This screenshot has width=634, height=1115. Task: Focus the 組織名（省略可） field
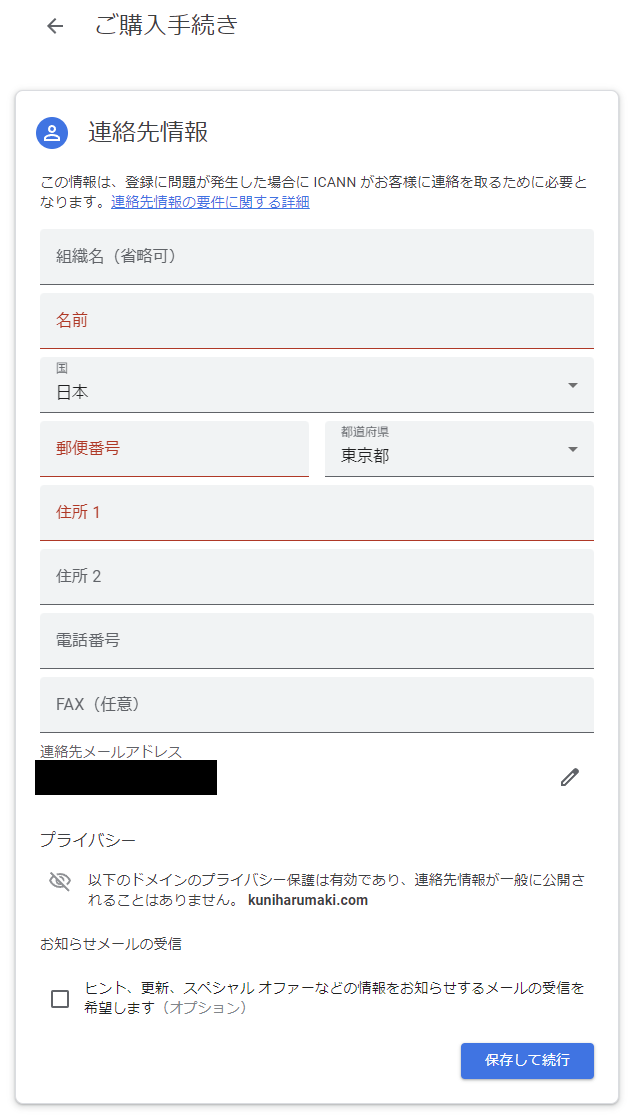click(x=317, y=257)
